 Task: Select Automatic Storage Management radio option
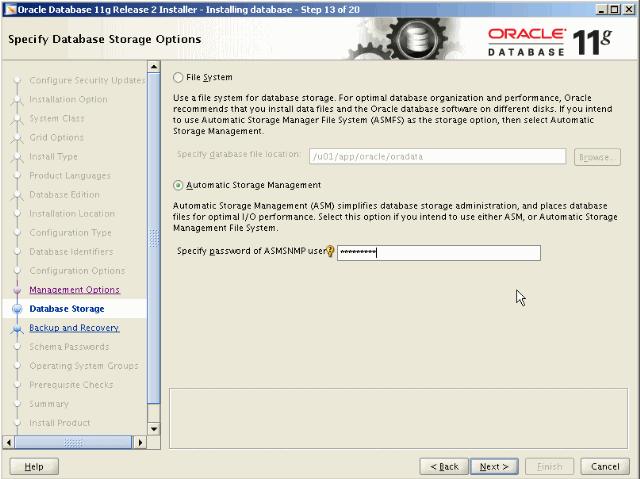(x=178, y=185)
